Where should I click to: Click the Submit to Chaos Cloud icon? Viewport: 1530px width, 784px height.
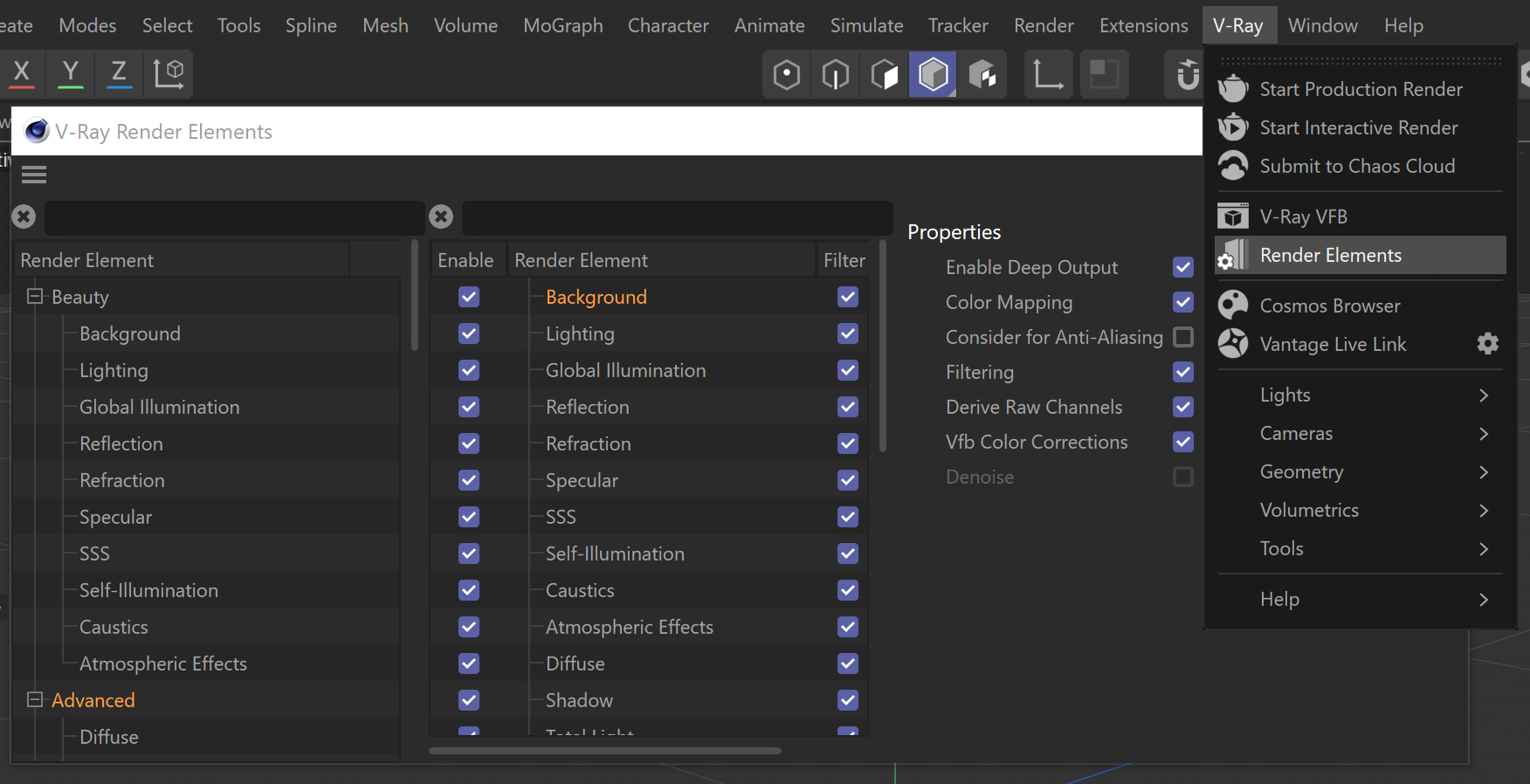pos(1233,166)
